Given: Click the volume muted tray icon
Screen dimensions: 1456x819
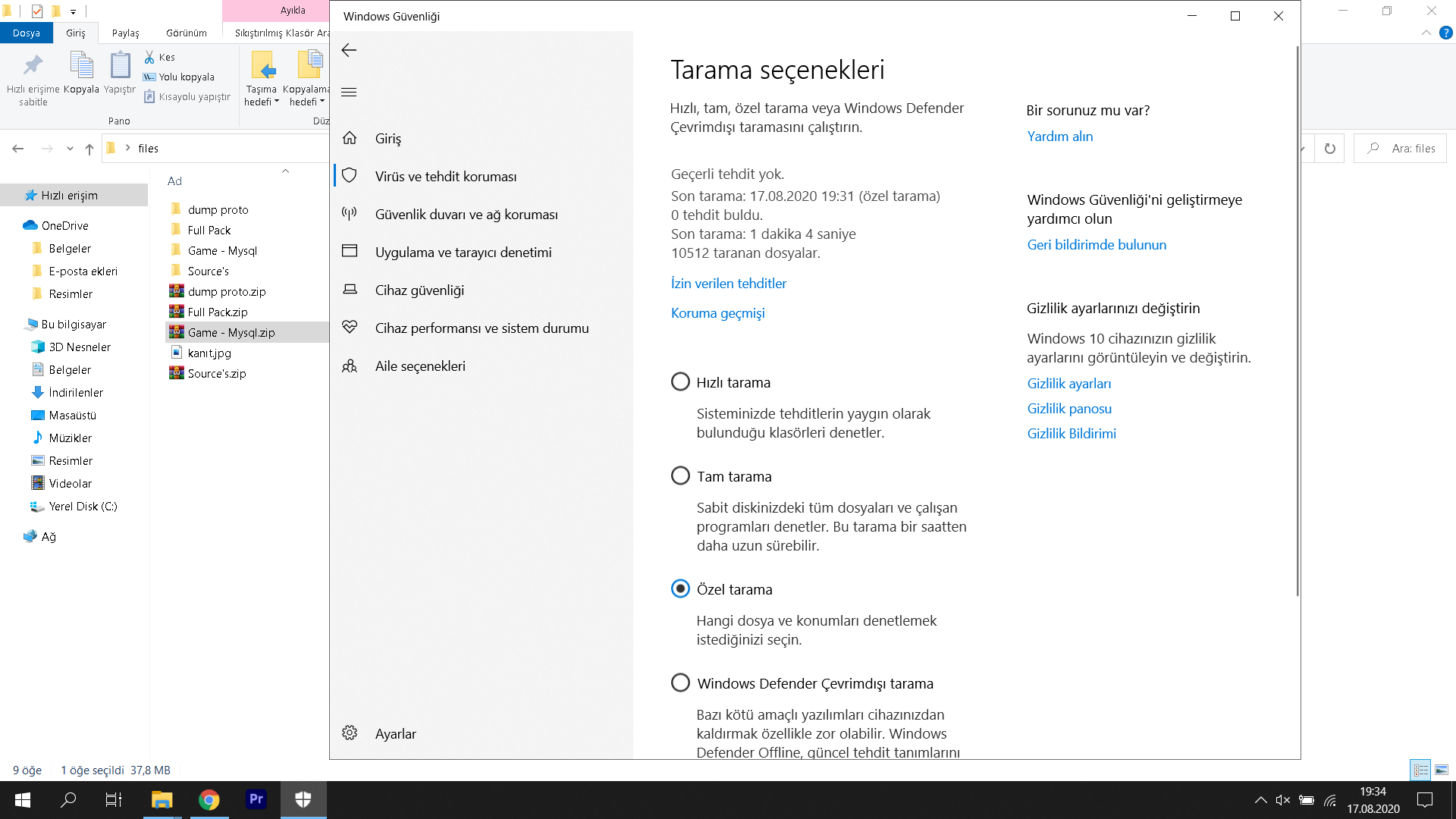Looking at the screenshot, I should pyautogui.click(x=1282, y=800).
